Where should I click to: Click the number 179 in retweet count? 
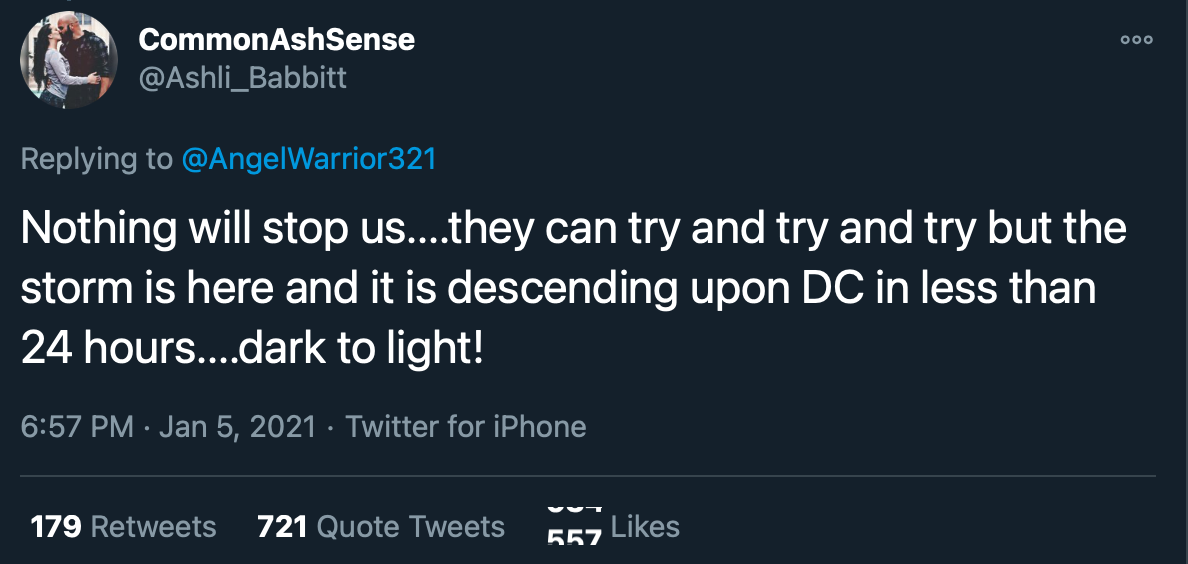(56, 527)
